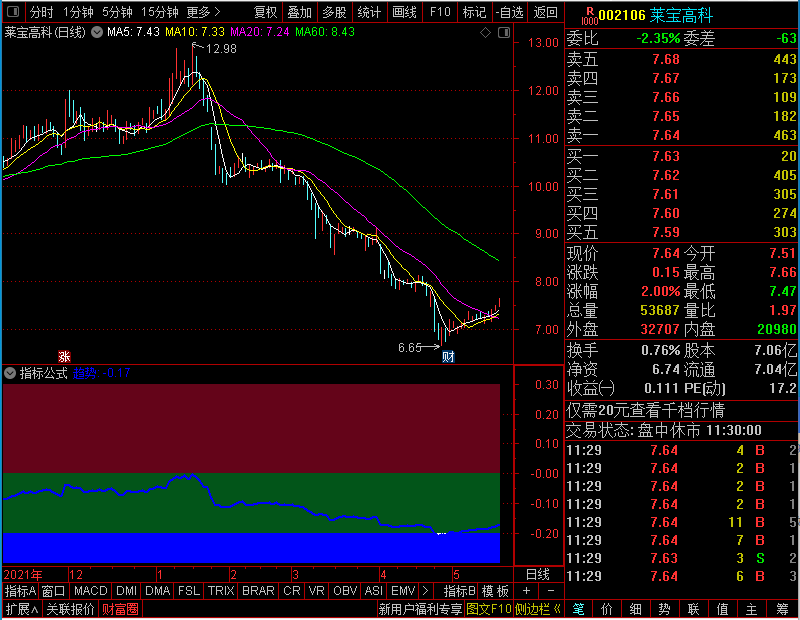Screen dimensions: 800x620
Task: Click the blue 财 marker on the chart
Action: pyautogui.click(x=448, y=356)
